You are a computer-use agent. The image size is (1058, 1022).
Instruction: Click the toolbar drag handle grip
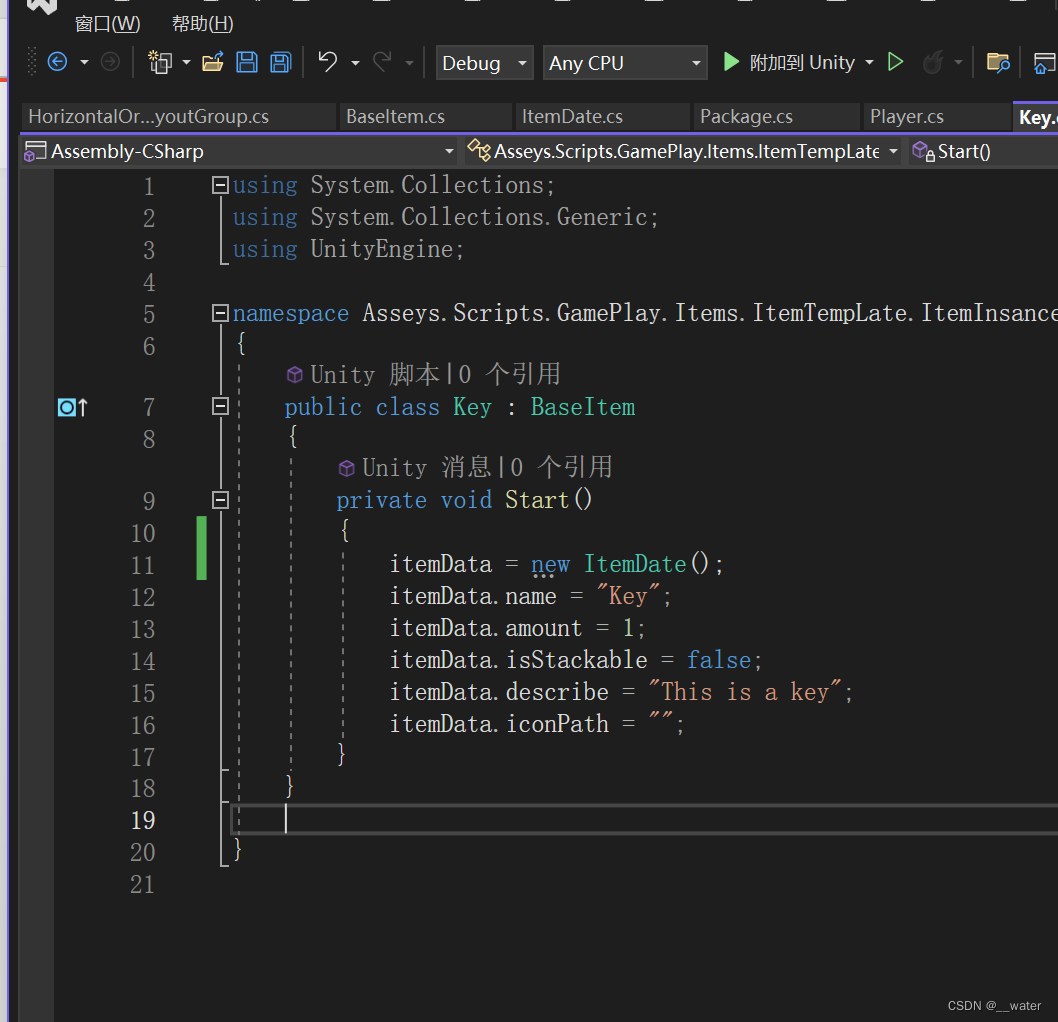click(x=32, y=61)
